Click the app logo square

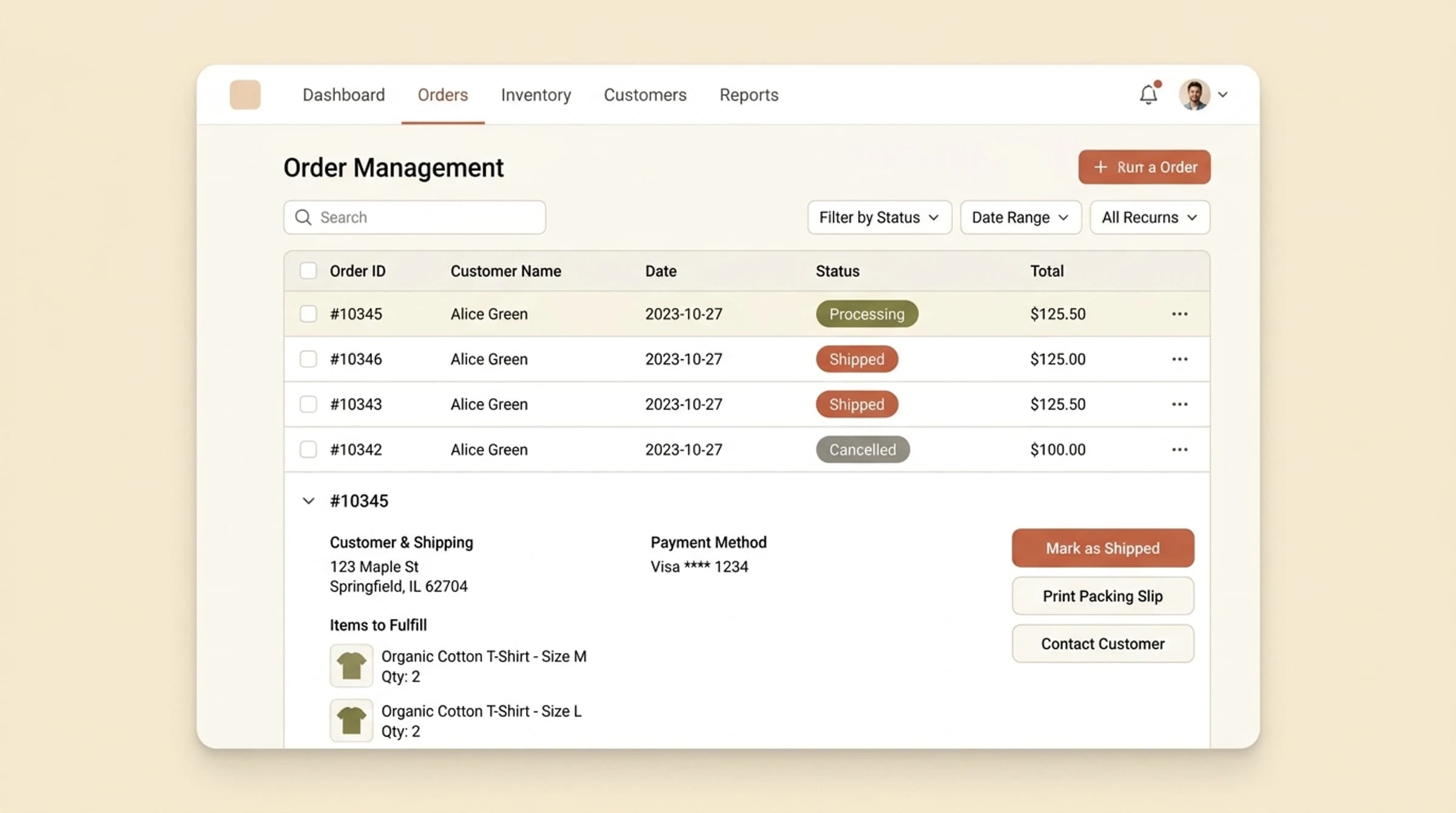pos(245,95)
